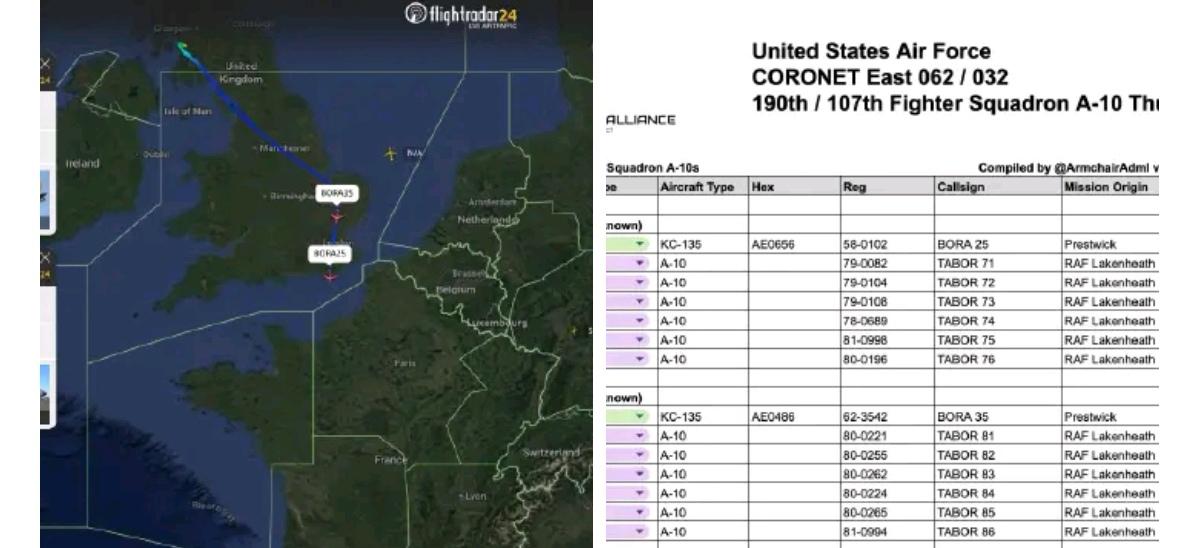Select the registration cell 58-0102

(886, 244)
